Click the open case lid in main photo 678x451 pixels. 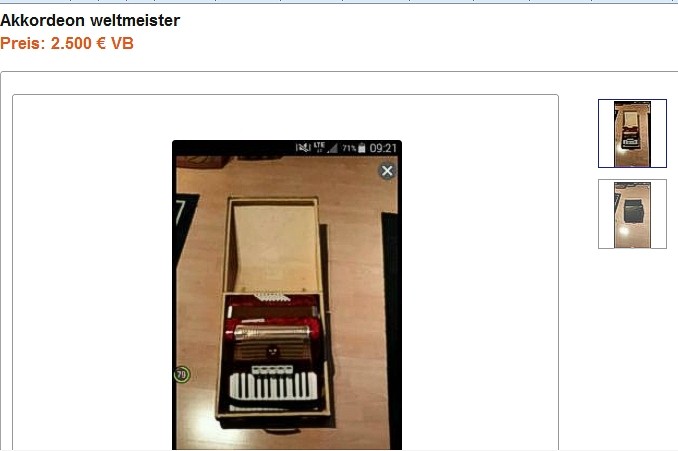[273, 246]
